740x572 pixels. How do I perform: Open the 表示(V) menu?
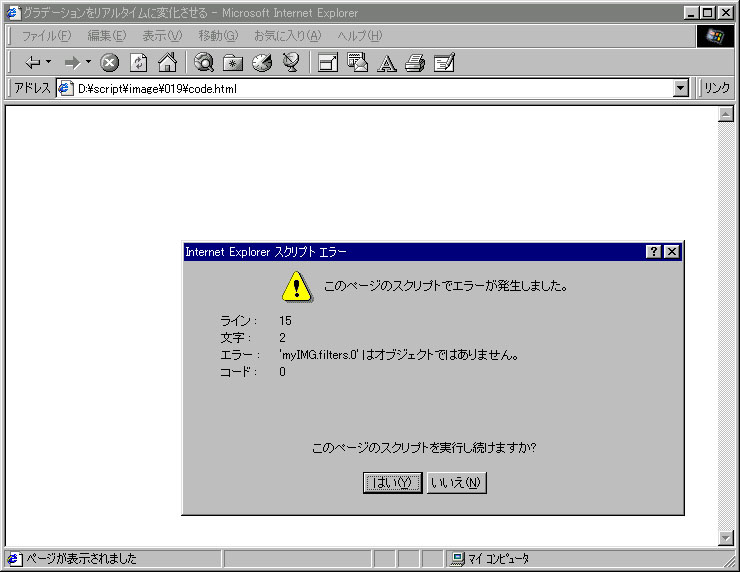(162, 36)
